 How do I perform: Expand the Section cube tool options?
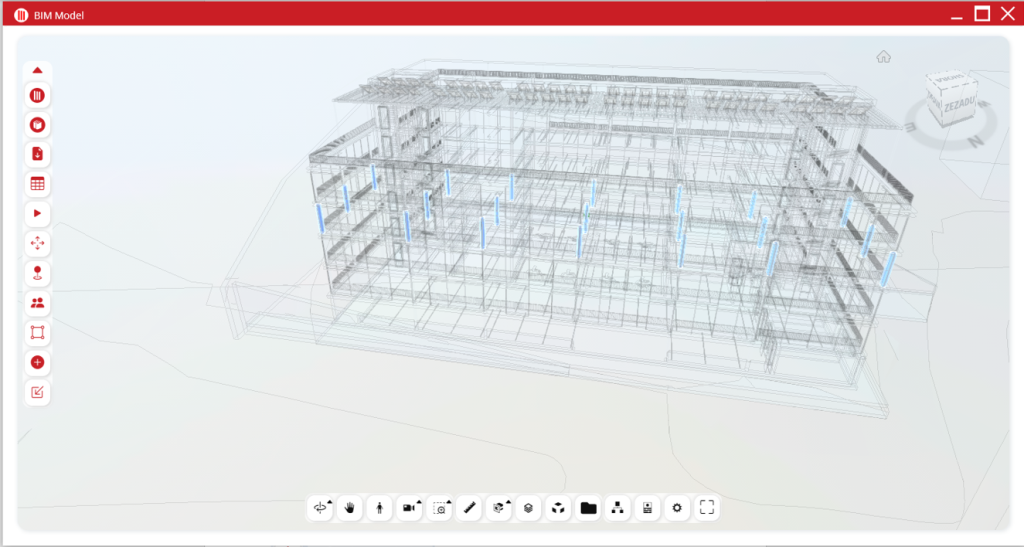pyautogui.click(x=498, y=508)
